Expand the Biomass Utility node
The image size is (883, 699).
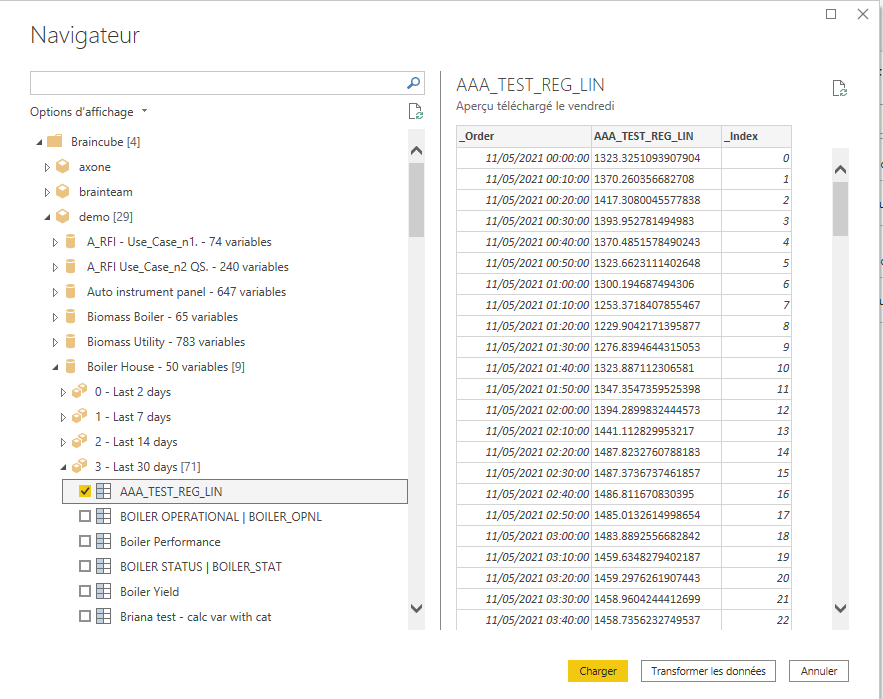[x=55, y=342]
